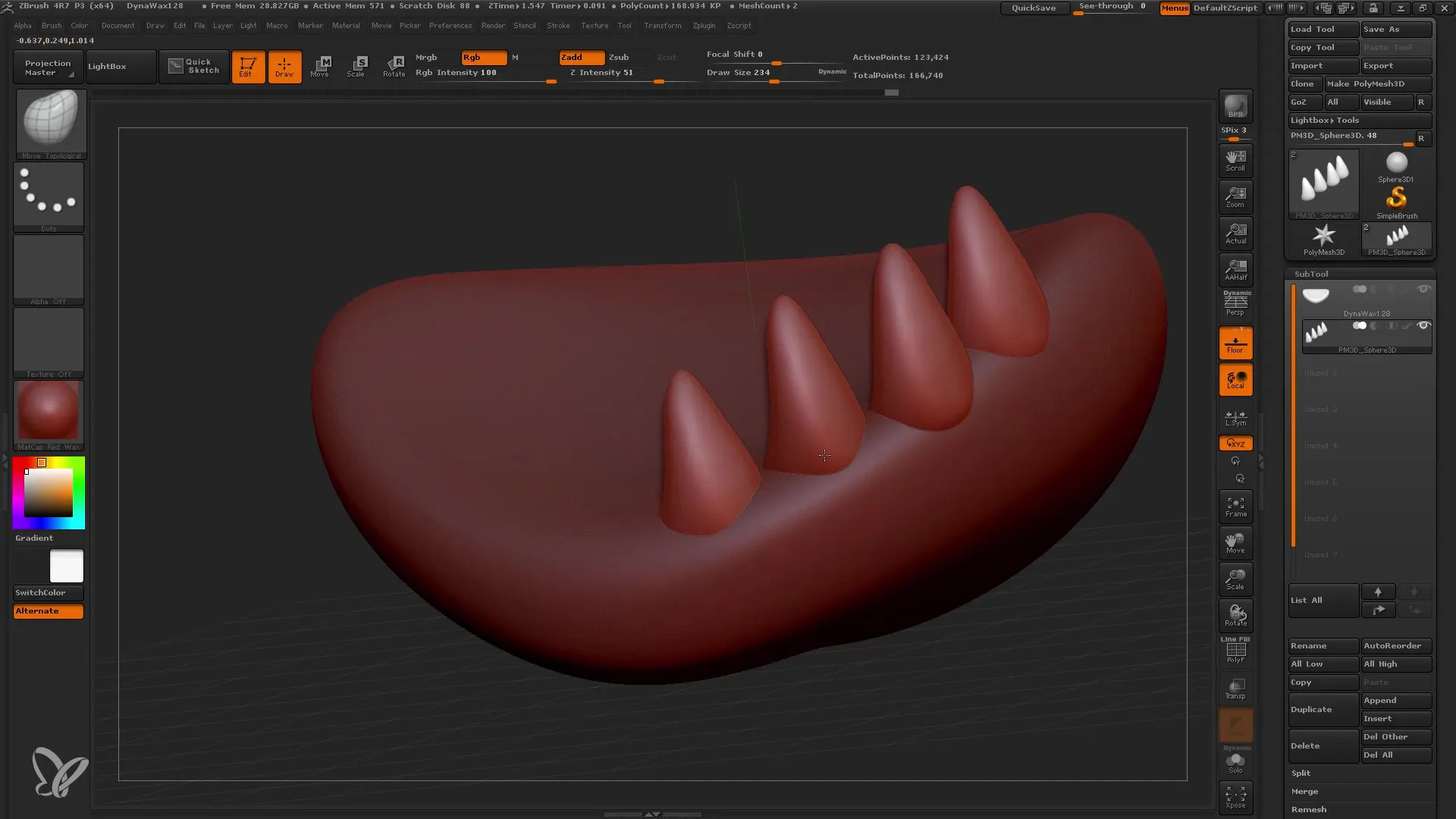Click the Z Intensity input field
1456x819 pixels.
pyautogui.click(x=602, y=72)
